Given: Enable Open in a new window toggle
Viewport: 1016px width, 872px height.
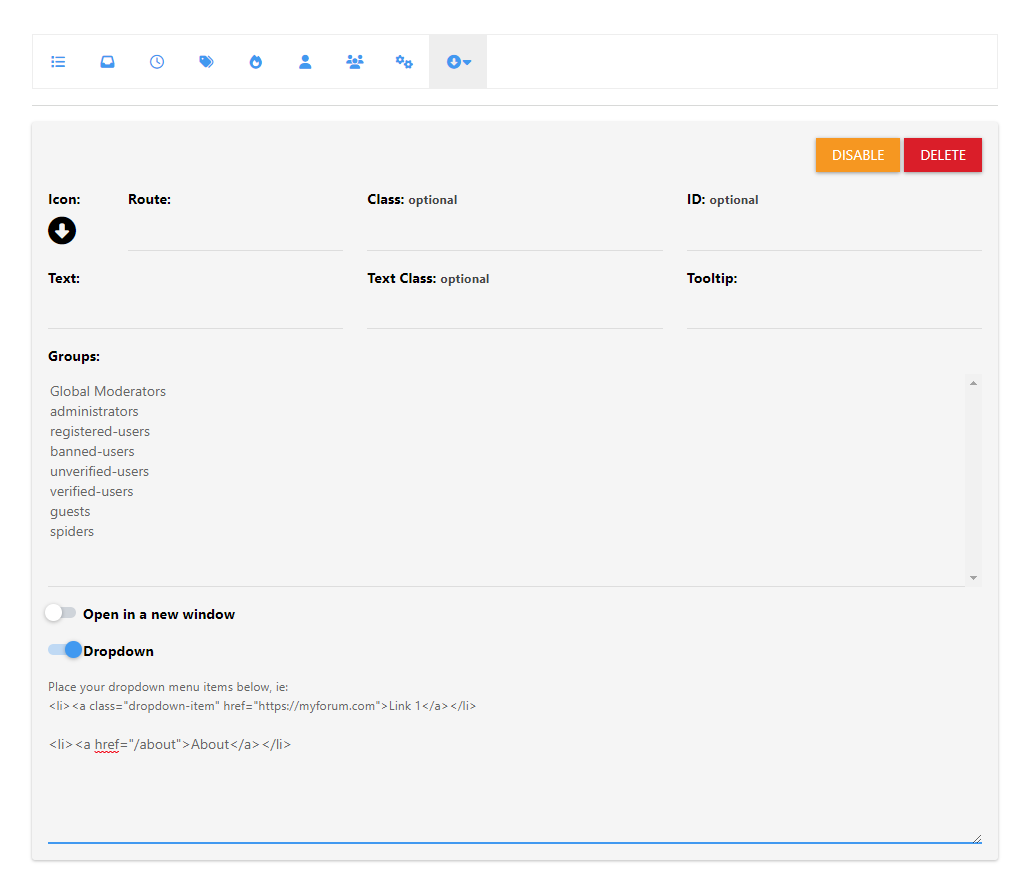Looking at the screenshot, I should click(60, 613).
